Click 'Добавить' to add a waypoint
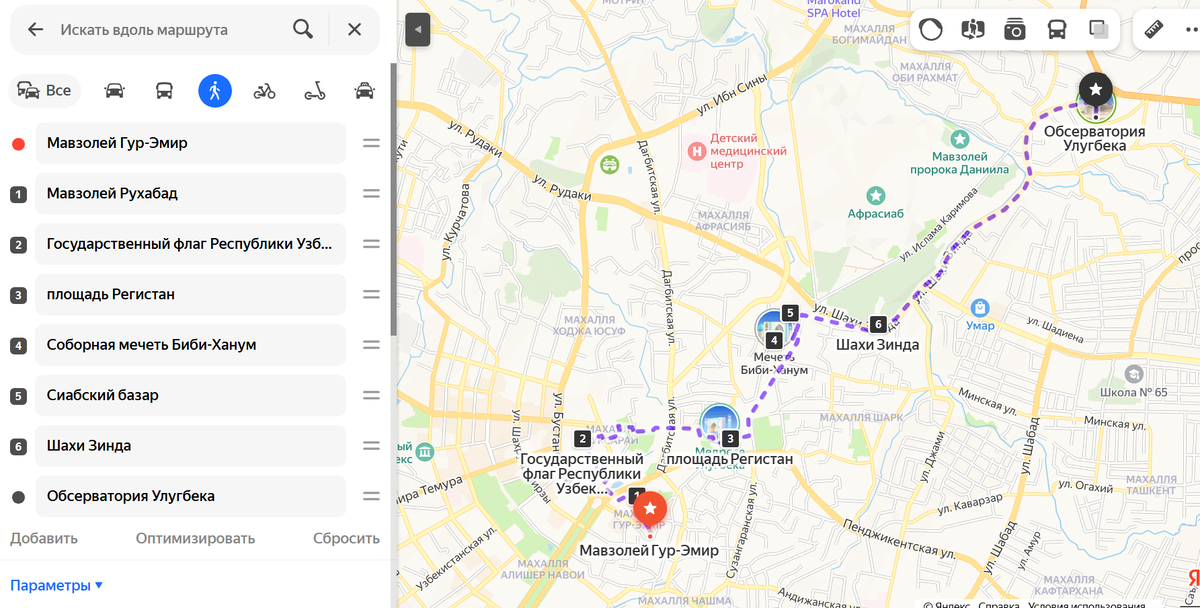 coord(44,538)
